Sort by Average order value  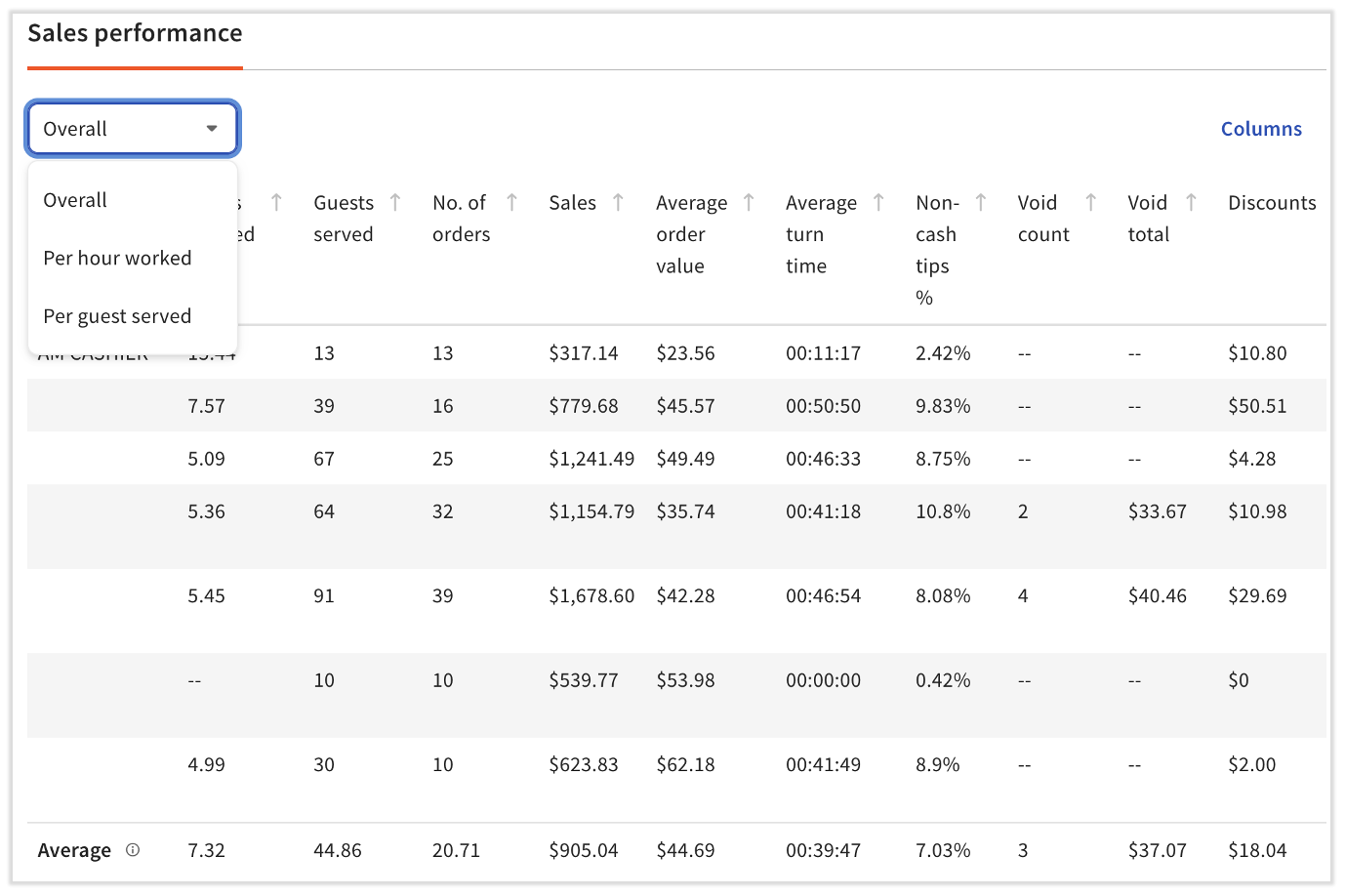[x=750, y=202]
